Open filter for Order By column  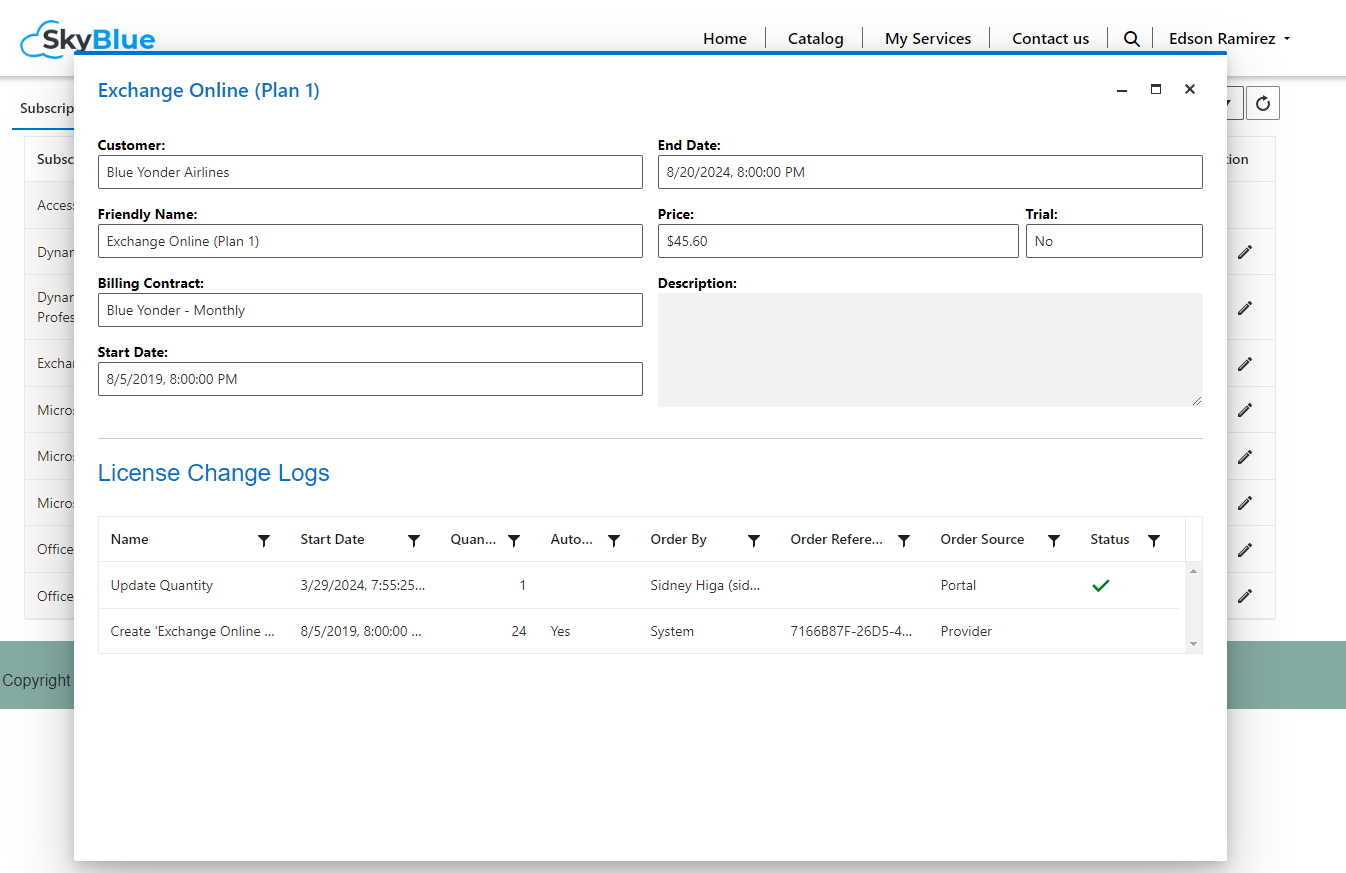pyautogui.click(x=754, y=540)
